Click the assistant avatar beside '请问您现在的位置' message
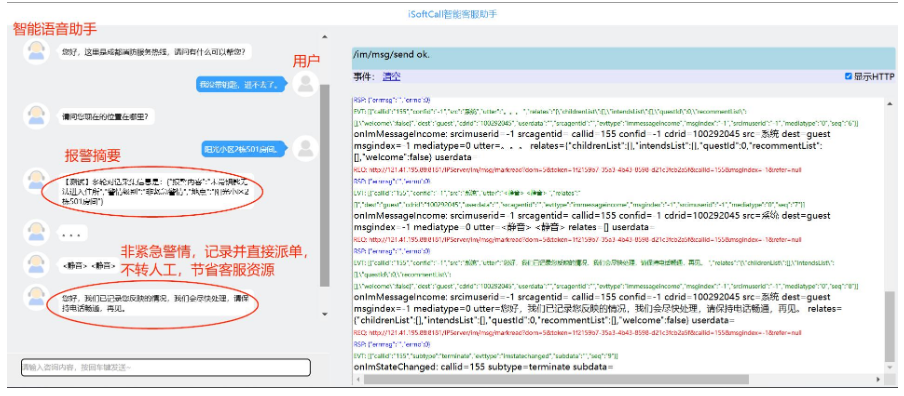 [36, 116]
